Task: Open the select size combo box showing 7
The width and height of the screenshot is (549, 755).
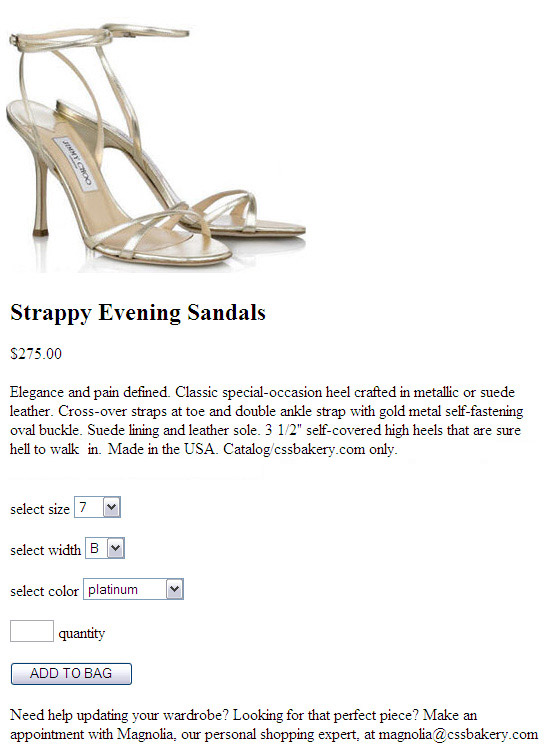Action: (x=97, y=507)
